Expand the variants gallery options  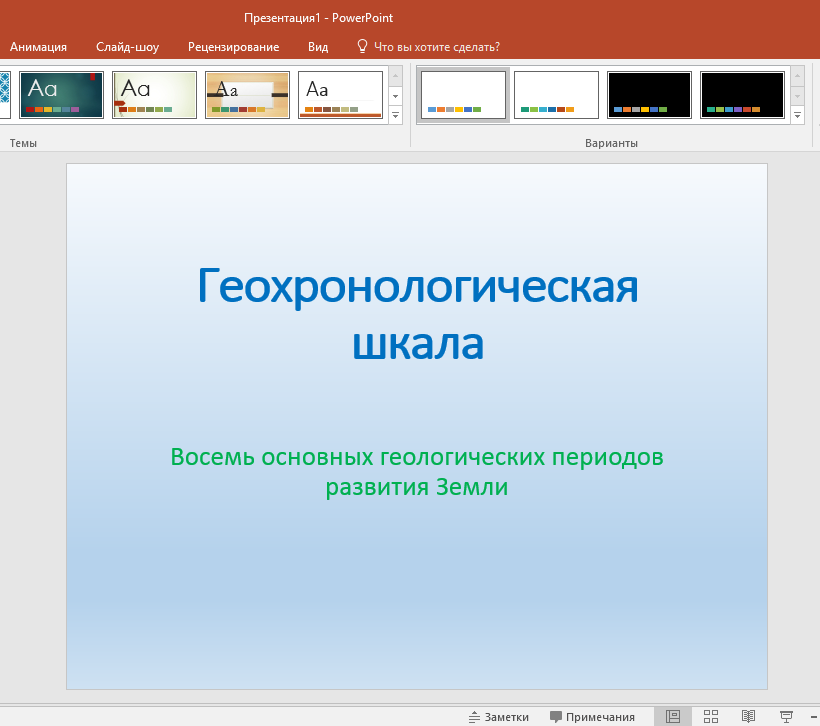click(798, 115)
